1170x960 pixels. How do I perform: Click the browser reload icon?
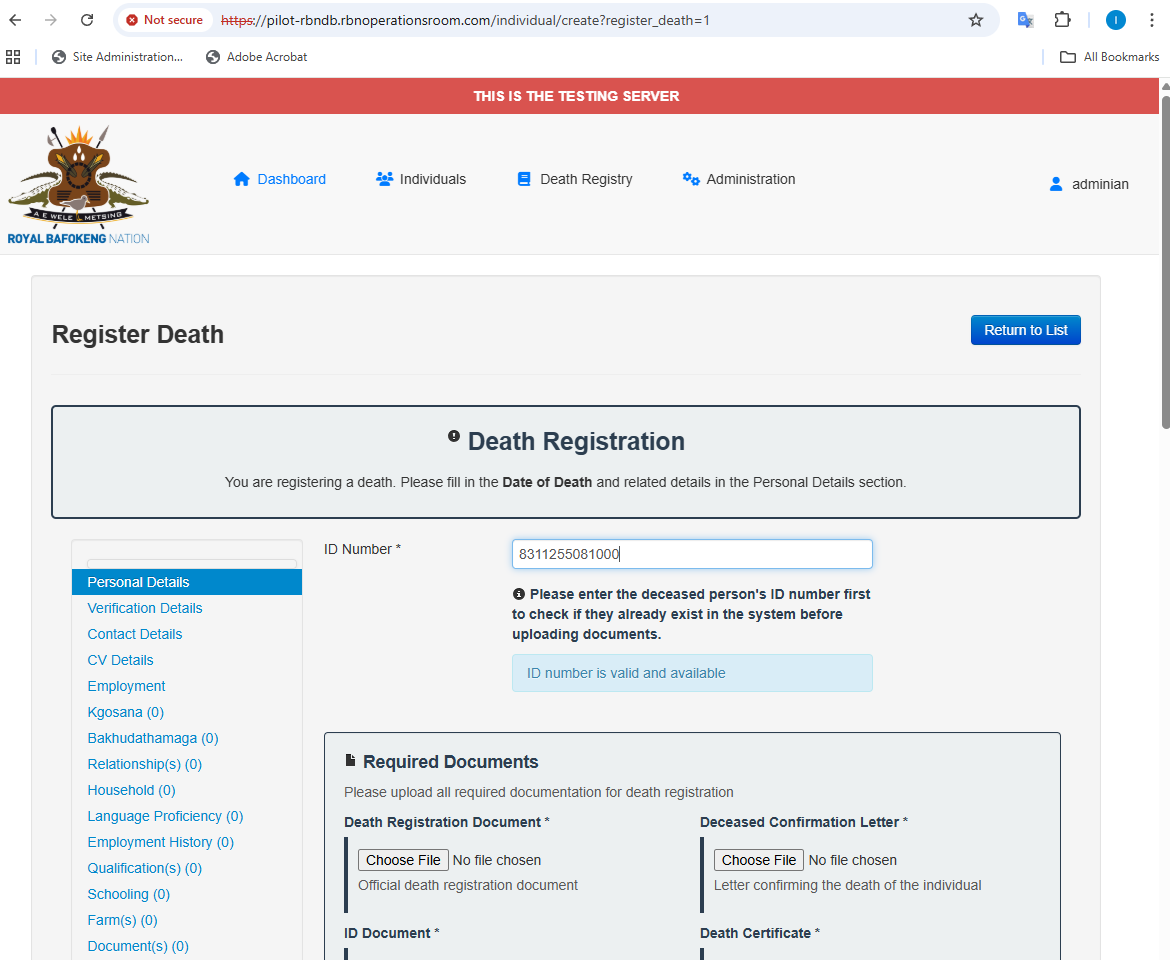(87, 20)
